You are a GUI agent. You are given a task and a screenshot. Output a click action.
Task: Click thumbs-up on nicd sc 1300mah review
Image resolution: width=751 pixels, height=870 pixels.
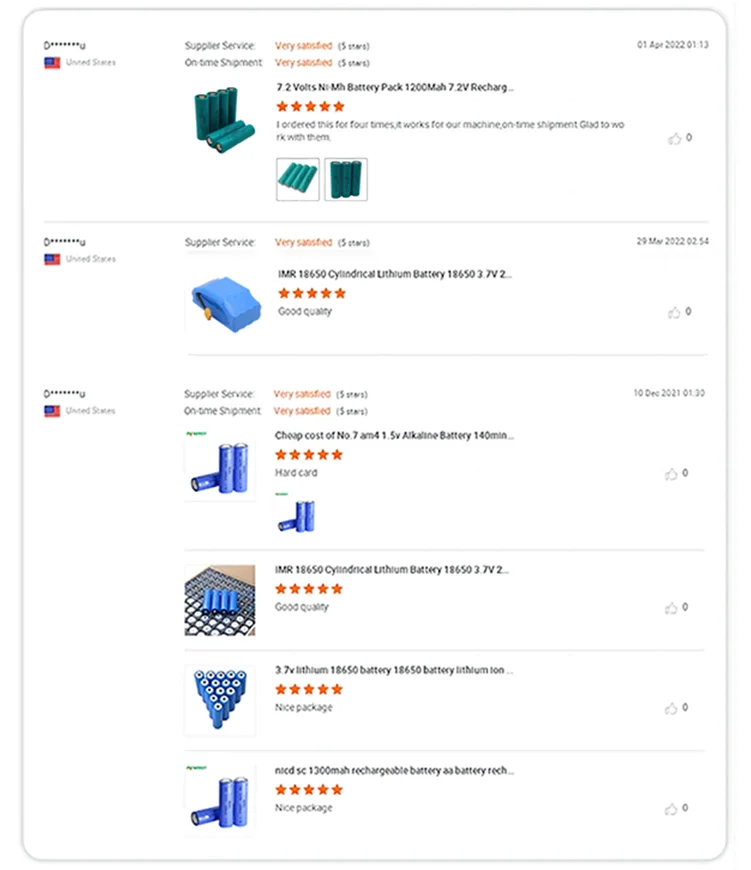[x=671, y=809]
